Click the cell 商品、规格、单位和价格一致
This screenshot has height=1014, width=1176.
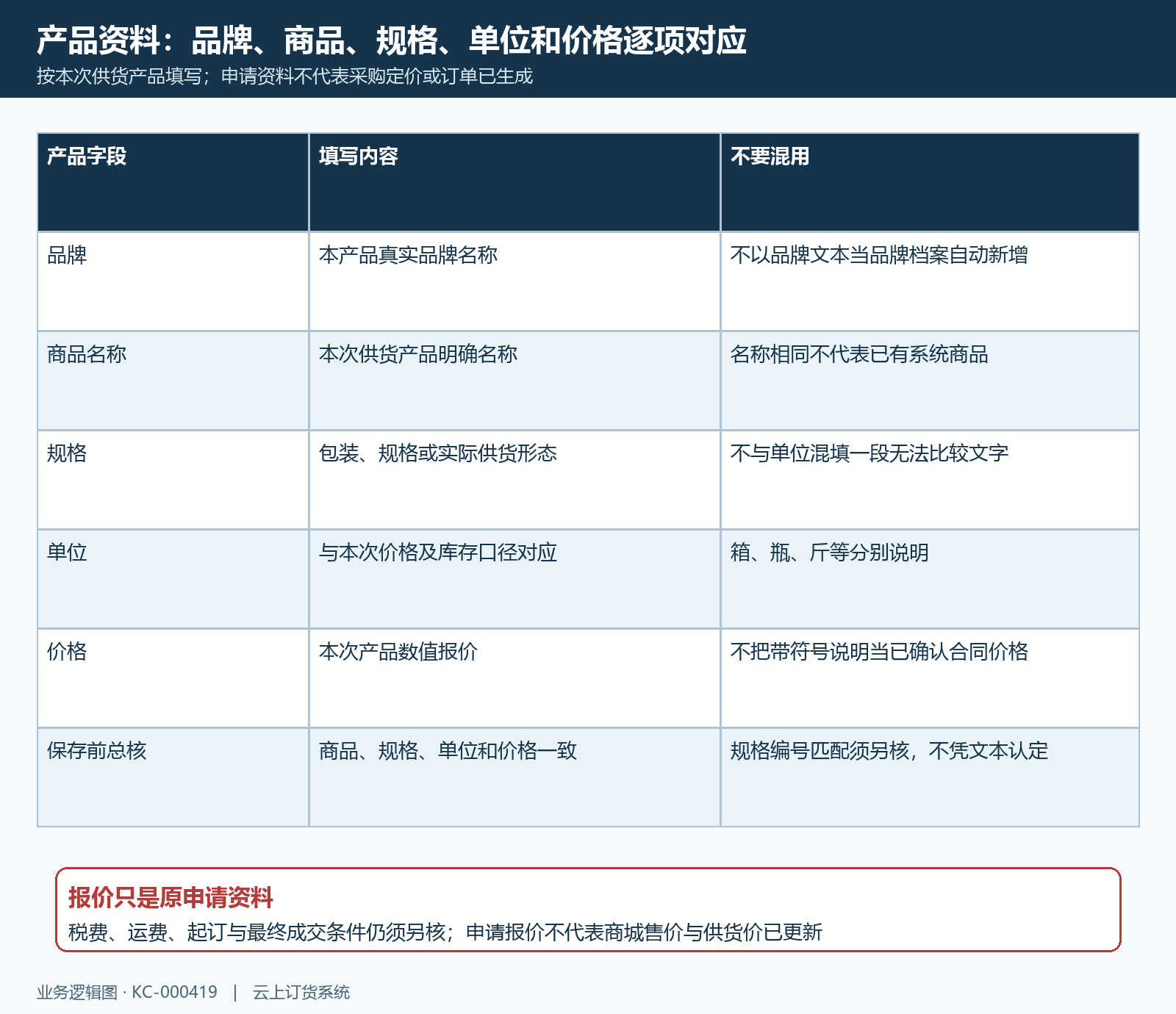[514, 777]
